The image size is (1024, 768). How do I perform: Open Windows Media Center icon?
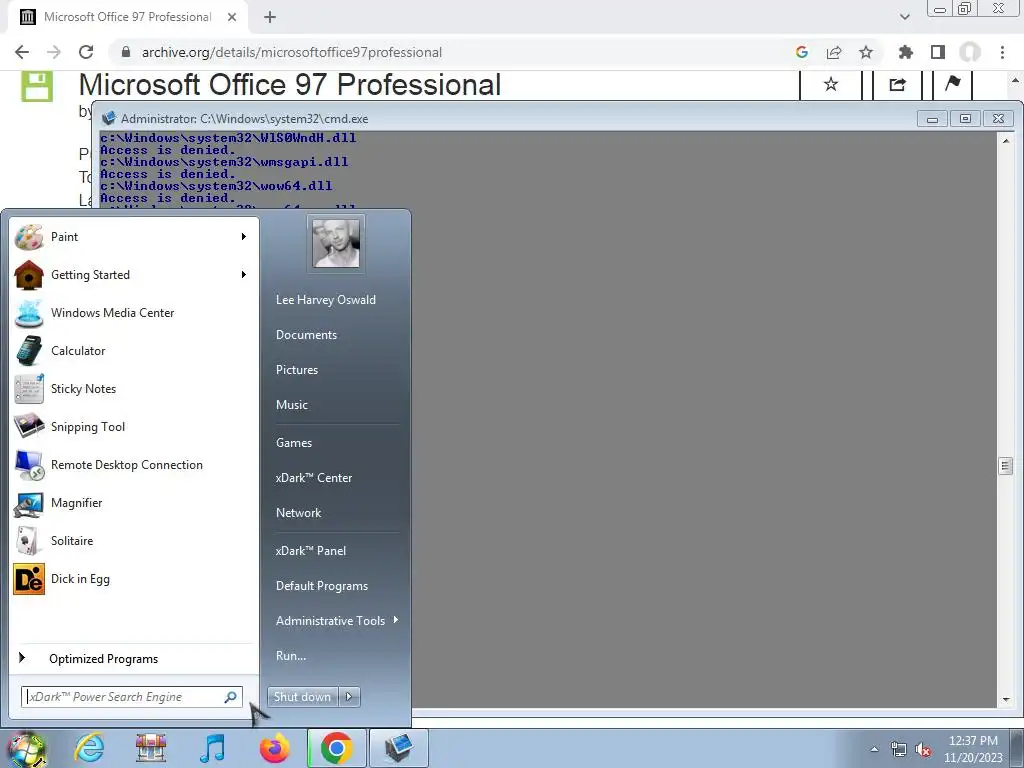(29, 313)
